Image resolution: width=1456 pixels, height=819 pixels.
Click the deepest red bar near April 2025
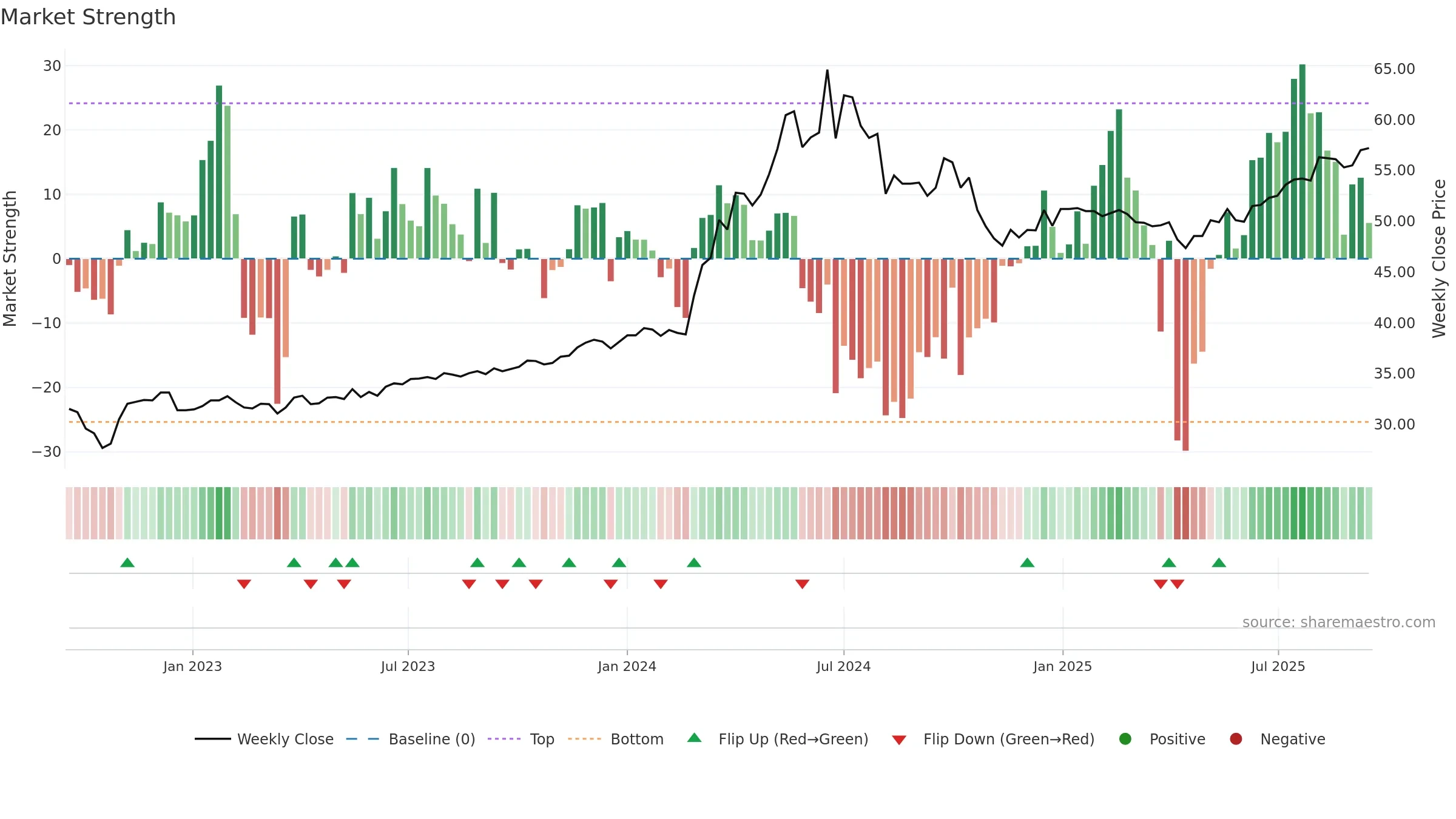point(1185,355)
